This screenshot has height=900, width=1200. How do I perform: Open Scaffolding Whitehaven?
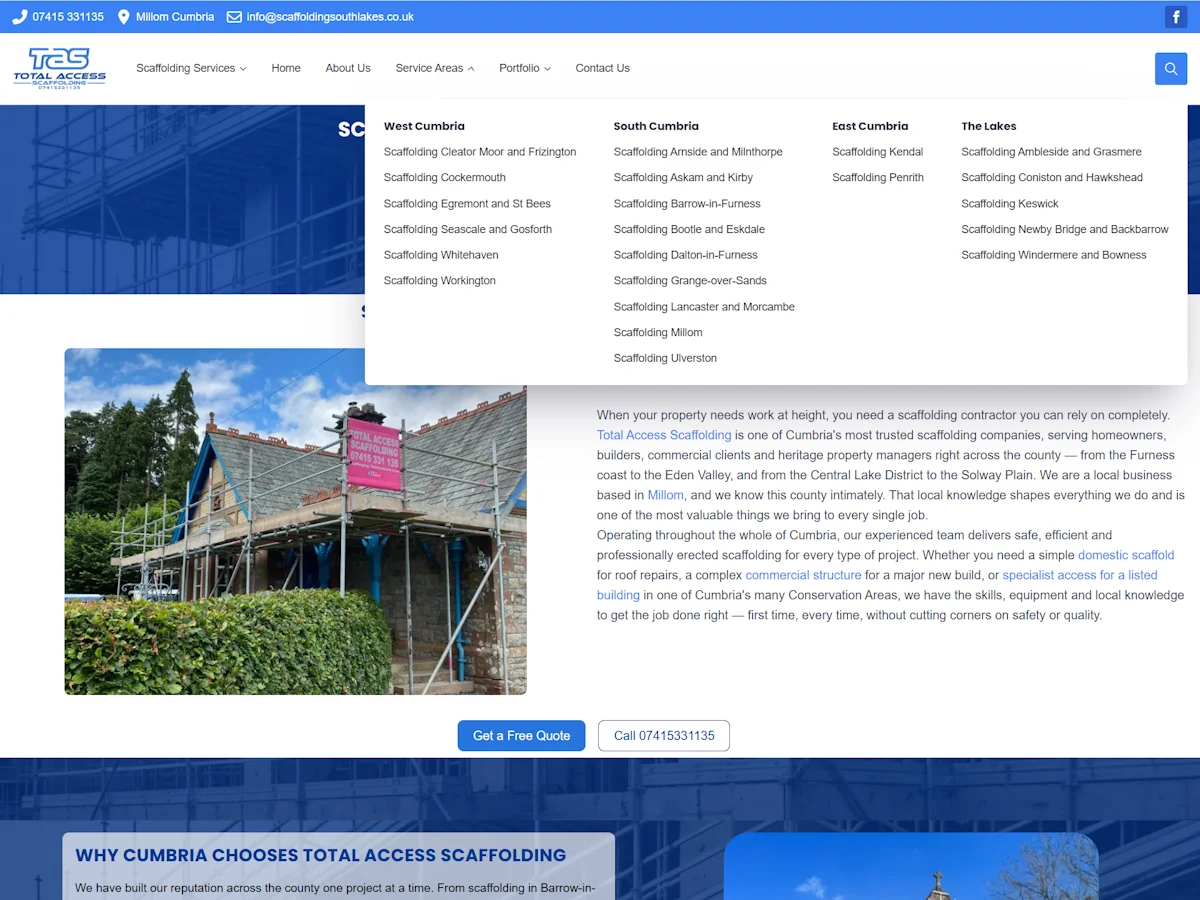441,255
